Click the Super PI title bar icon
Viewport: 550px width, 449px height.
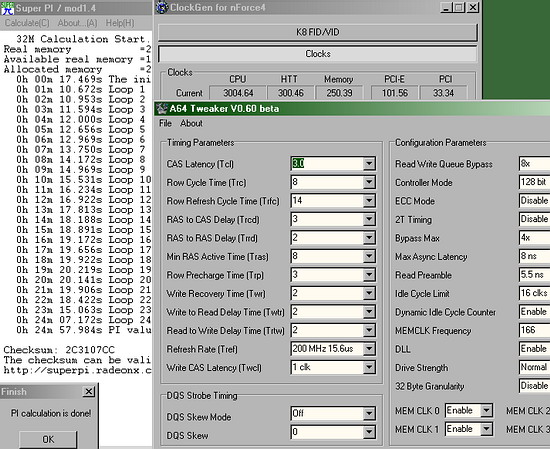(x=7, y=8)
